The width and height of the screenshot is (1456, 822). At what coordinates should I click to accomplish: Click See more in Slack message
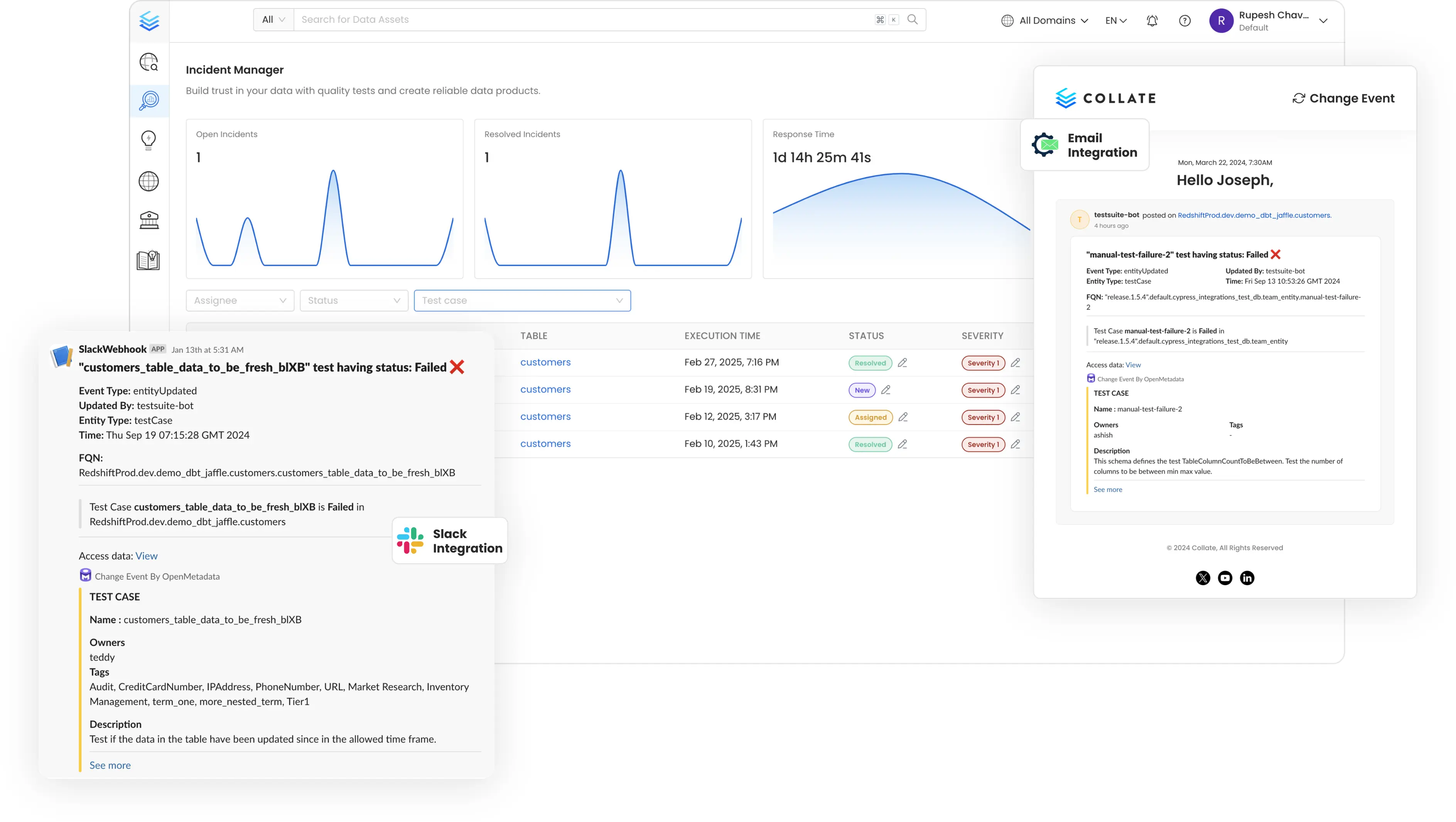coord(110,765)
